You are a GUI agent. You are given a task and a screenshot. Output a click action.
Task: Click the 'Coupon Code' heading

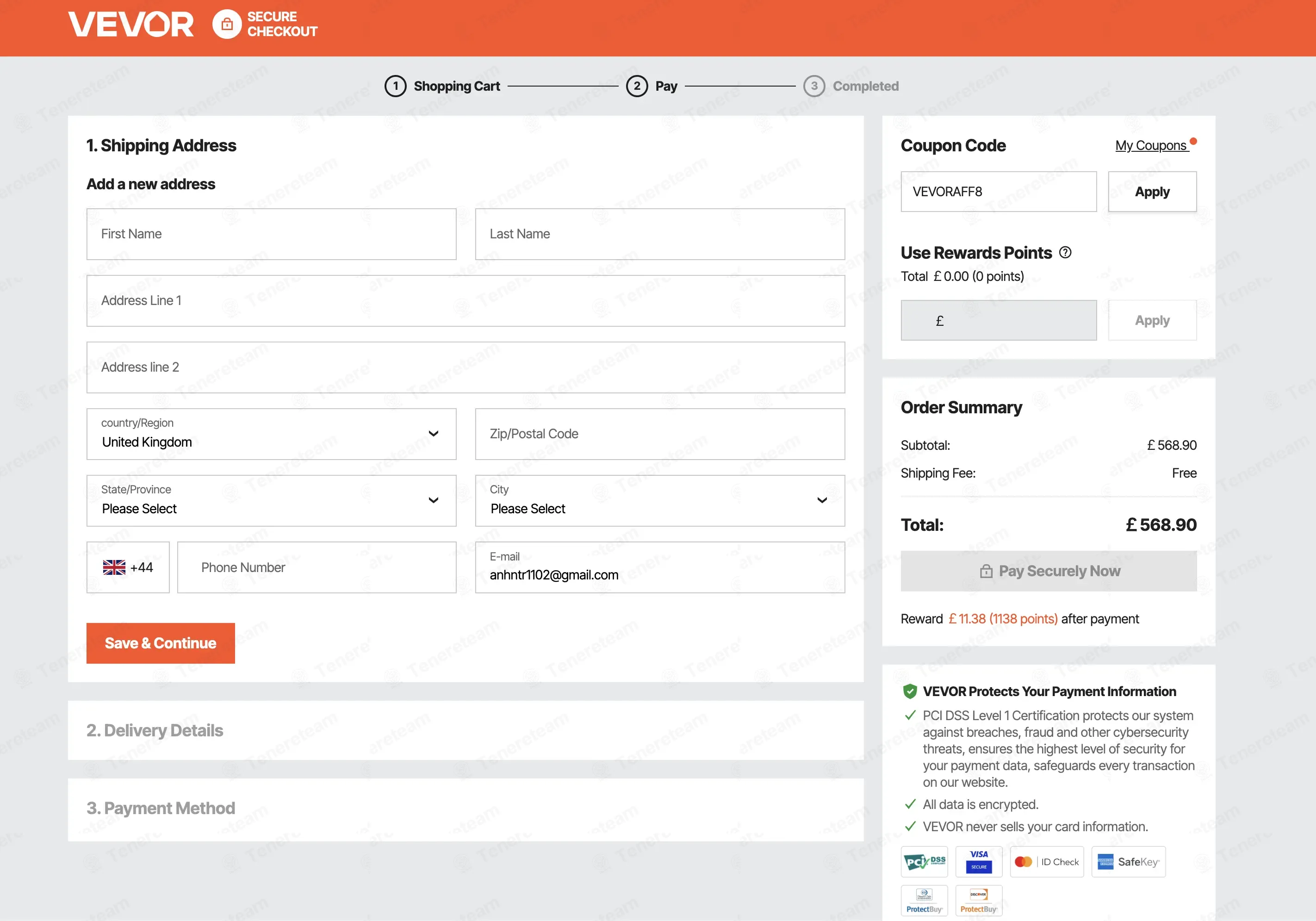(x=953, y=146)
